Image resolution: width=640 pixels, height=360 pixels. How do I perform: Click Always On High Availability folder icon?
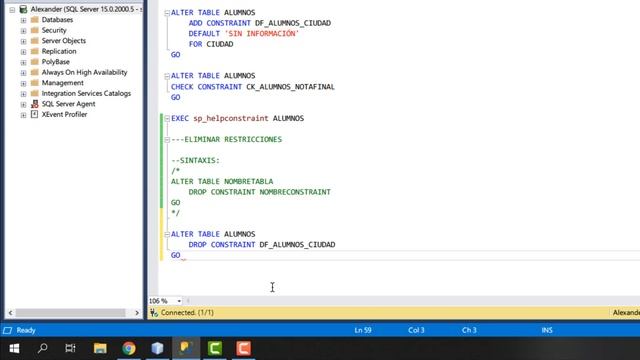35,72
